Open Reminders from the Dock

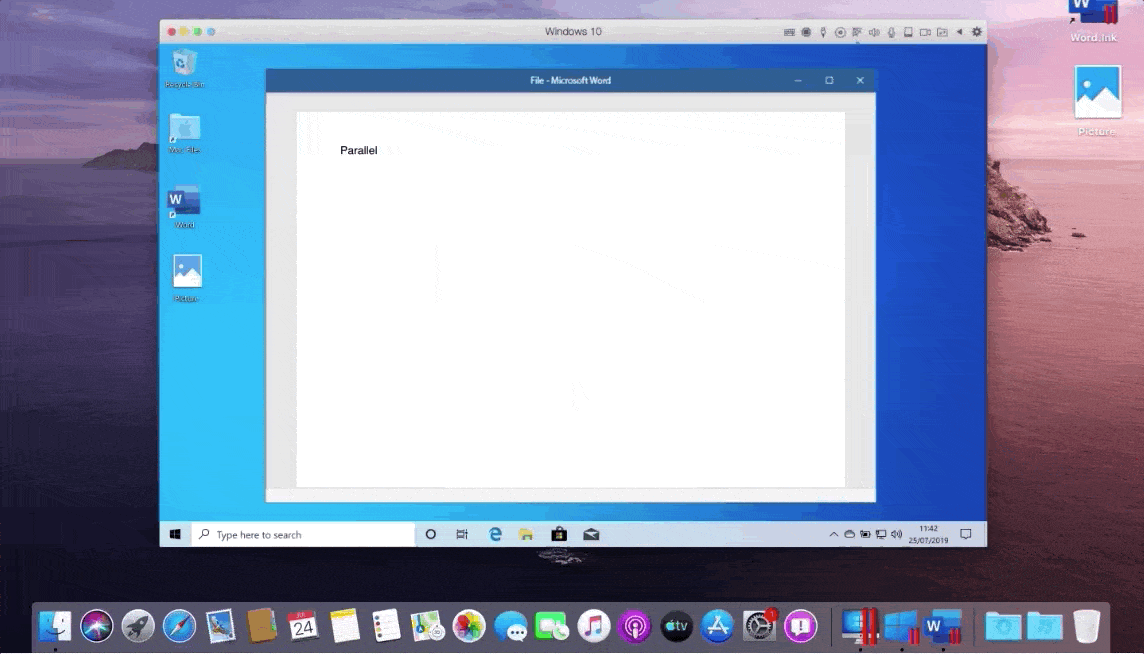click(x=386, y=626)
